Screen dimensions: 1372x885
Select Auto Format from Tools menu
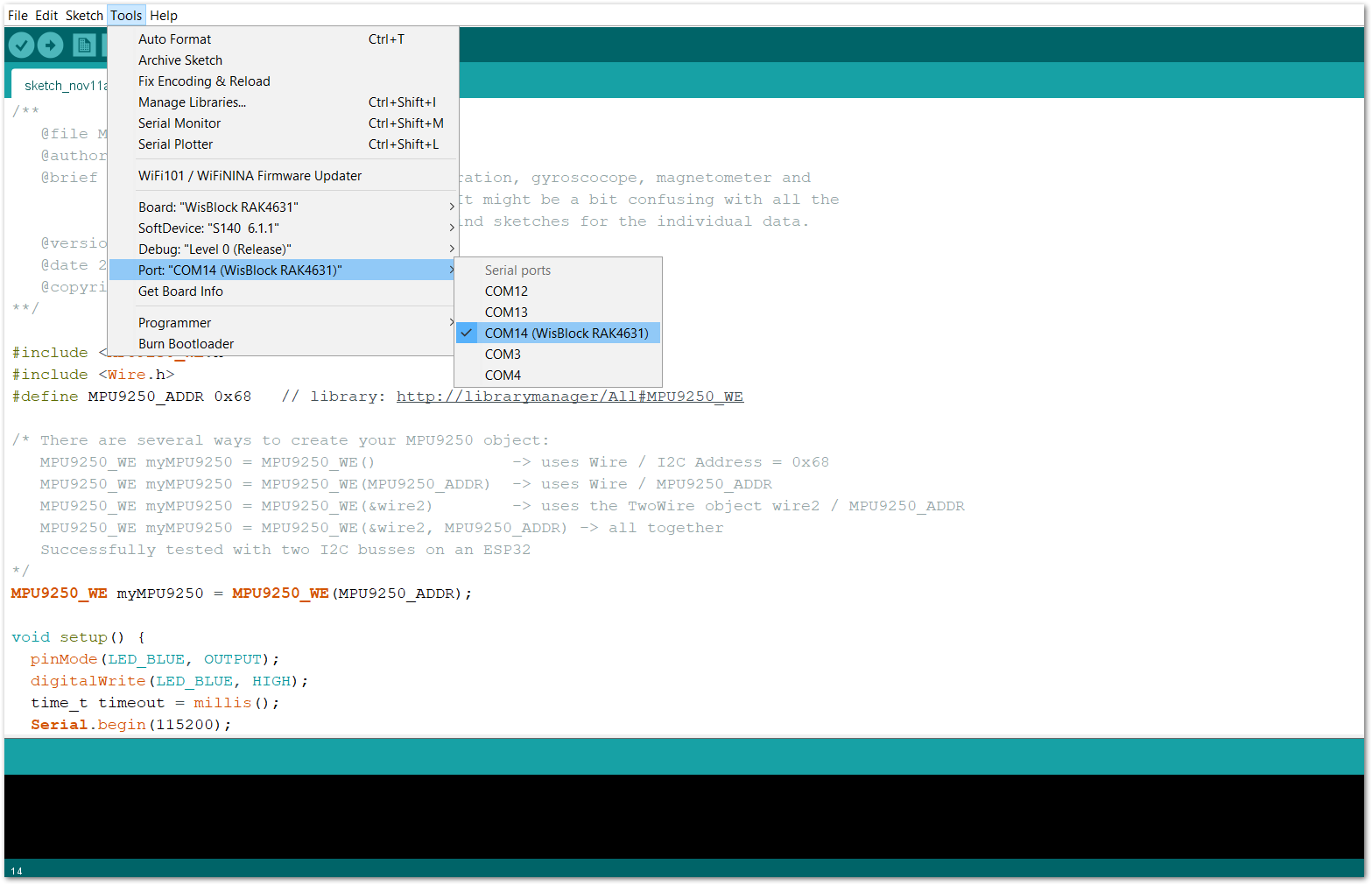[x=283, y=39]
